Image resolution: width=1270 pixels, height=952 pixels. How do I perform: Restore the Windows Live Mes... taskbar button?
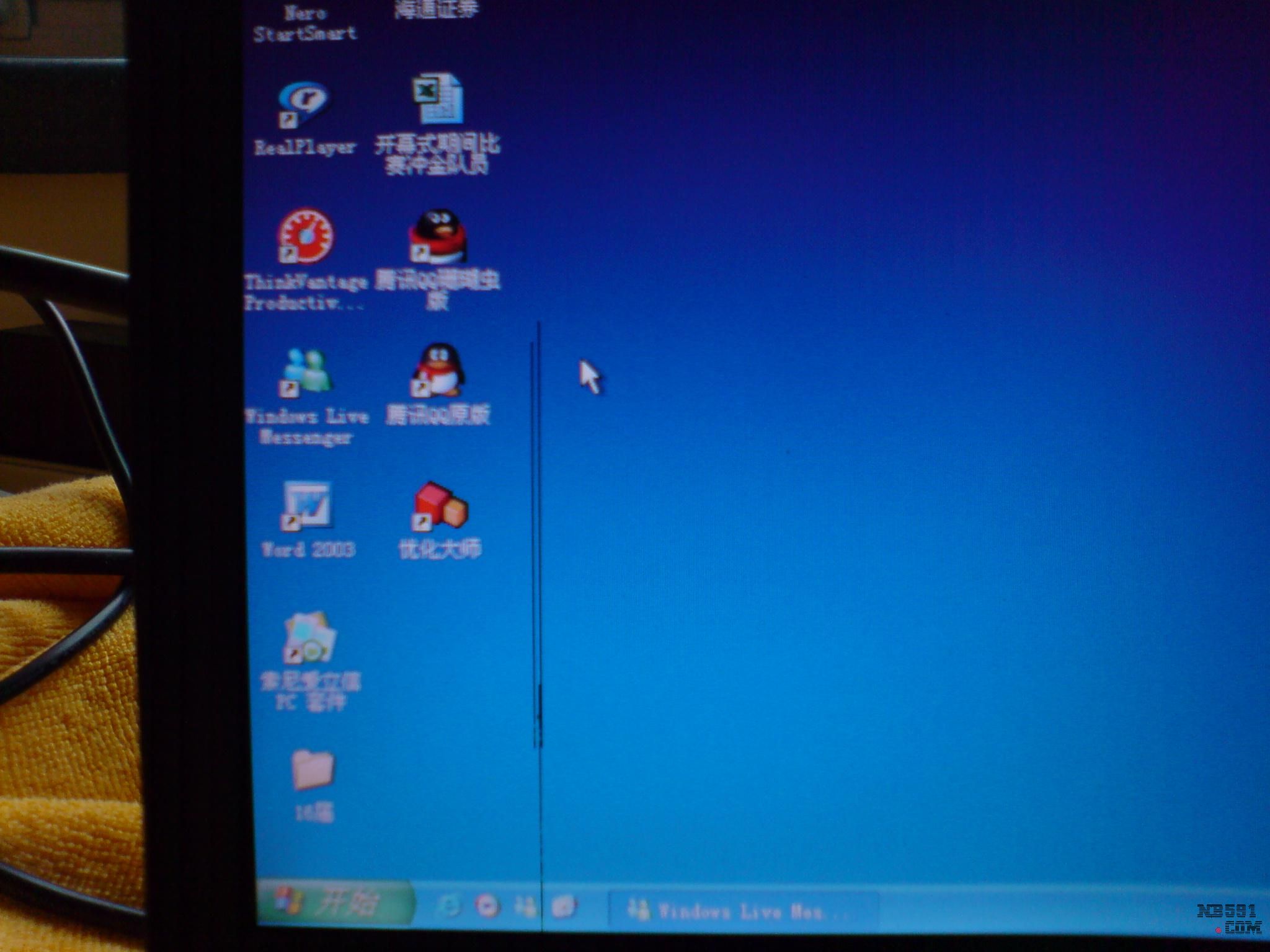pos(742,910)
